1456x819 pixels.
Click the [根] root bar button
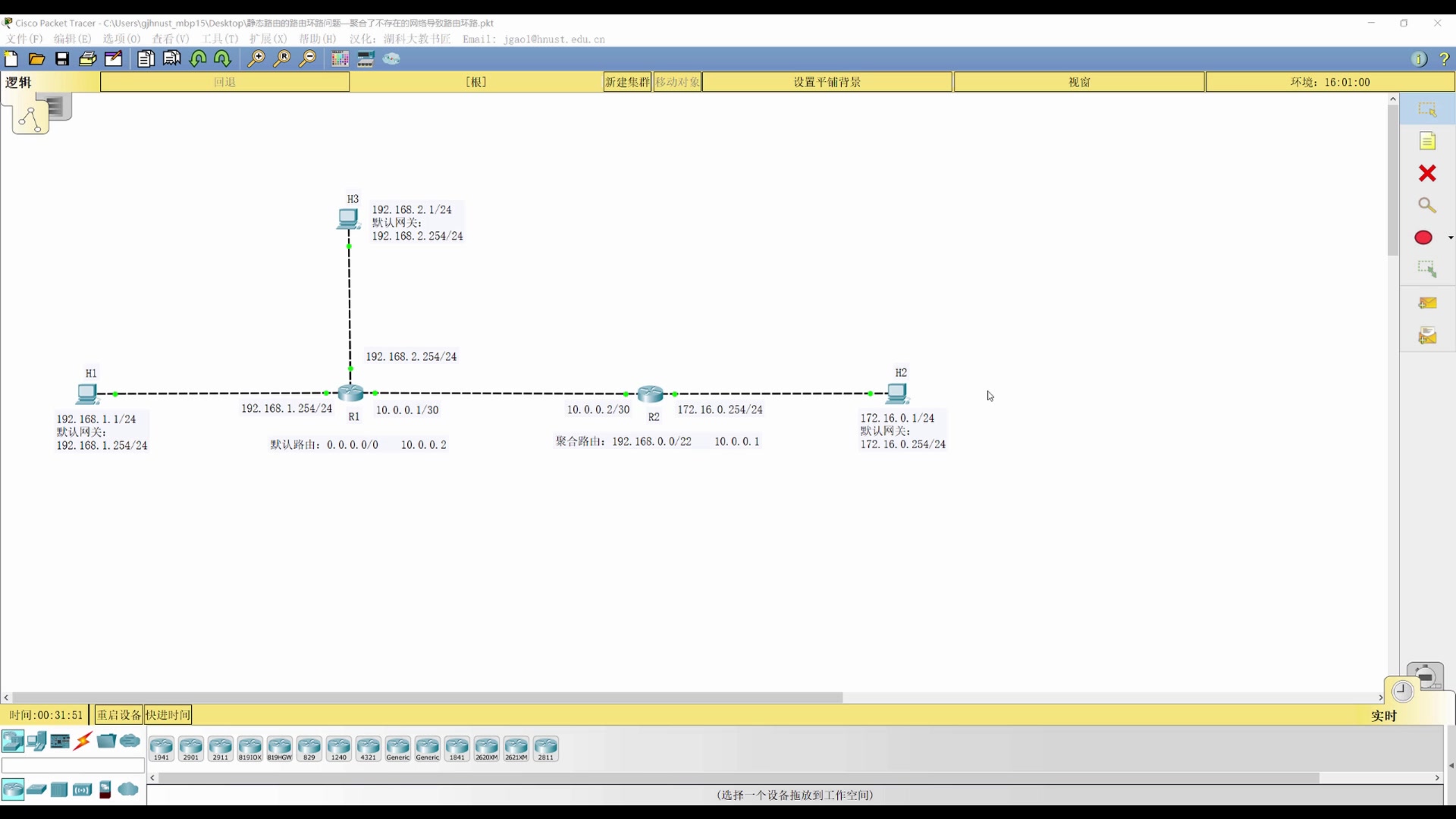pos(476,82)
